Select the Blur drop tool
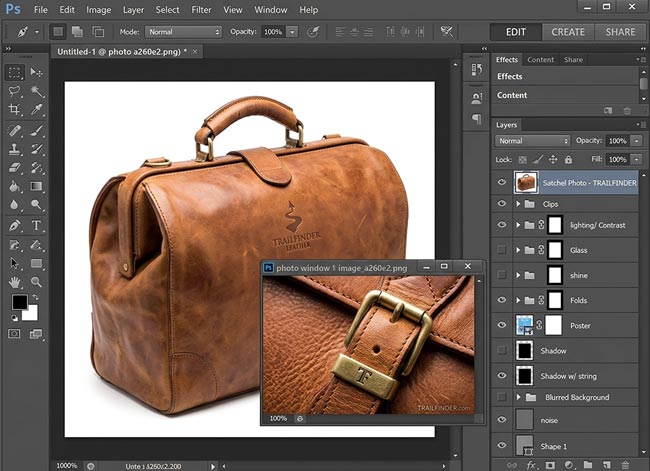The height and width of the screenshot is (471, 650). 15,205
